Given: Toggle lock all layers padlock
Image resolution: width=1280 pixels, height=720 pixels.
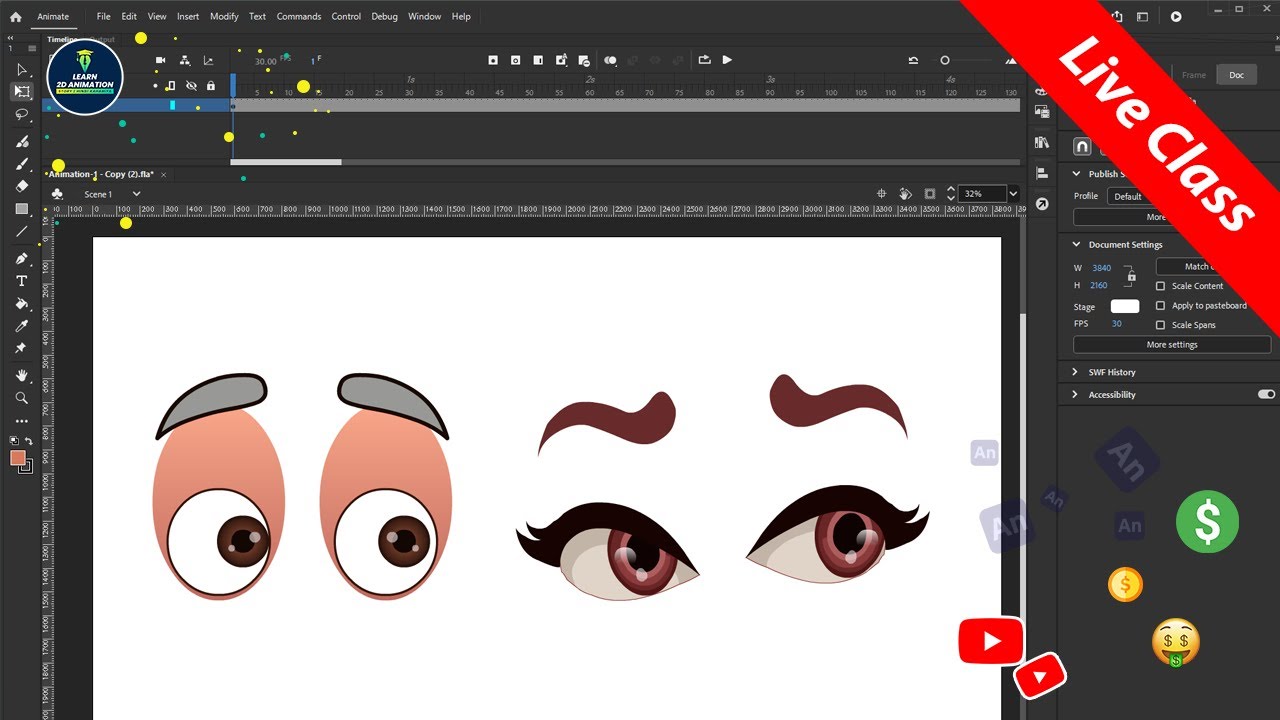Looking at the screenshot, I should [210, 86].
